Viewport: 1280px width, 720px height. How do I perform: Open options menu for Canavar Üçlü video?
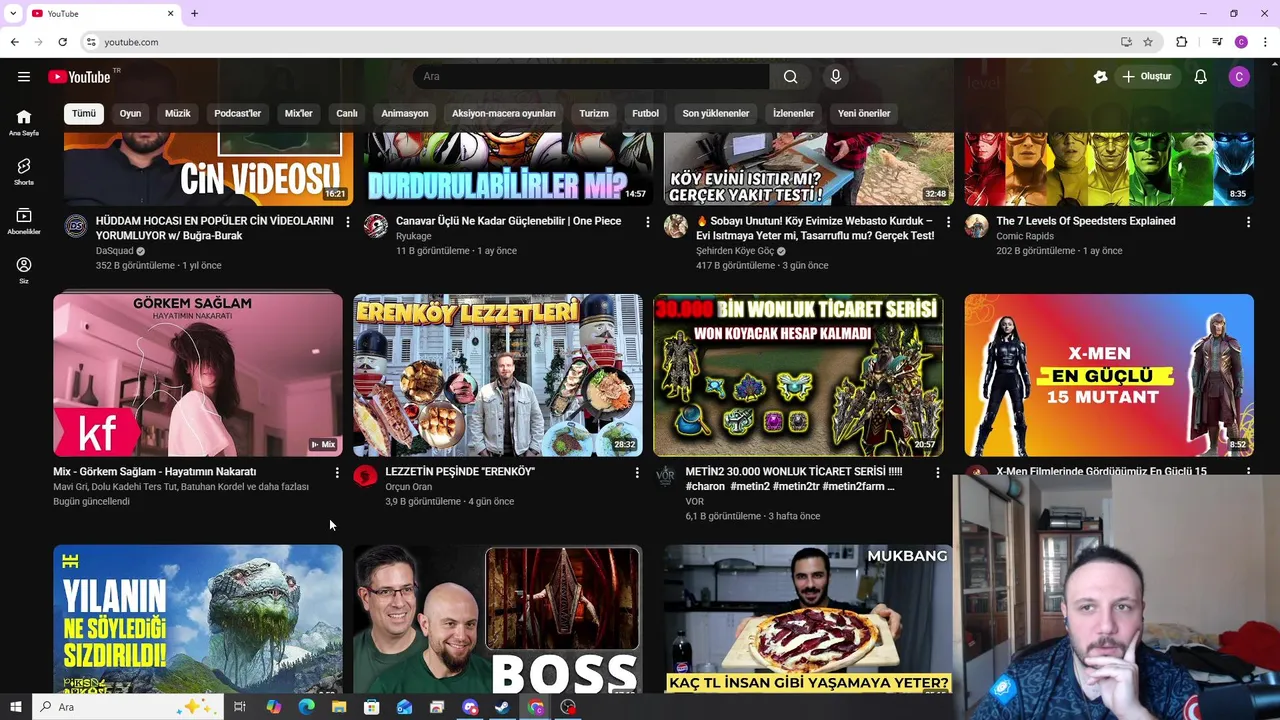pos(648,222)
